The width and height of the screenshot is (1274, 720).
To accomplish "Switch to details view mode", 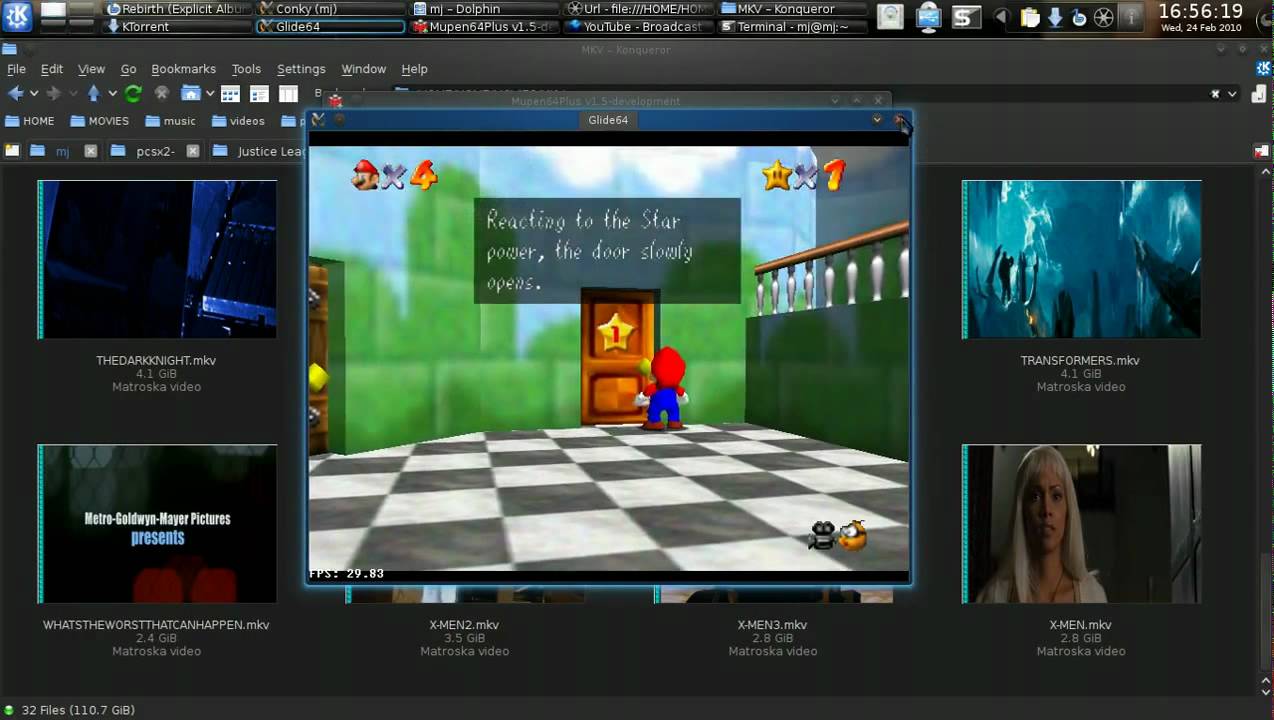I will (259, 94).
